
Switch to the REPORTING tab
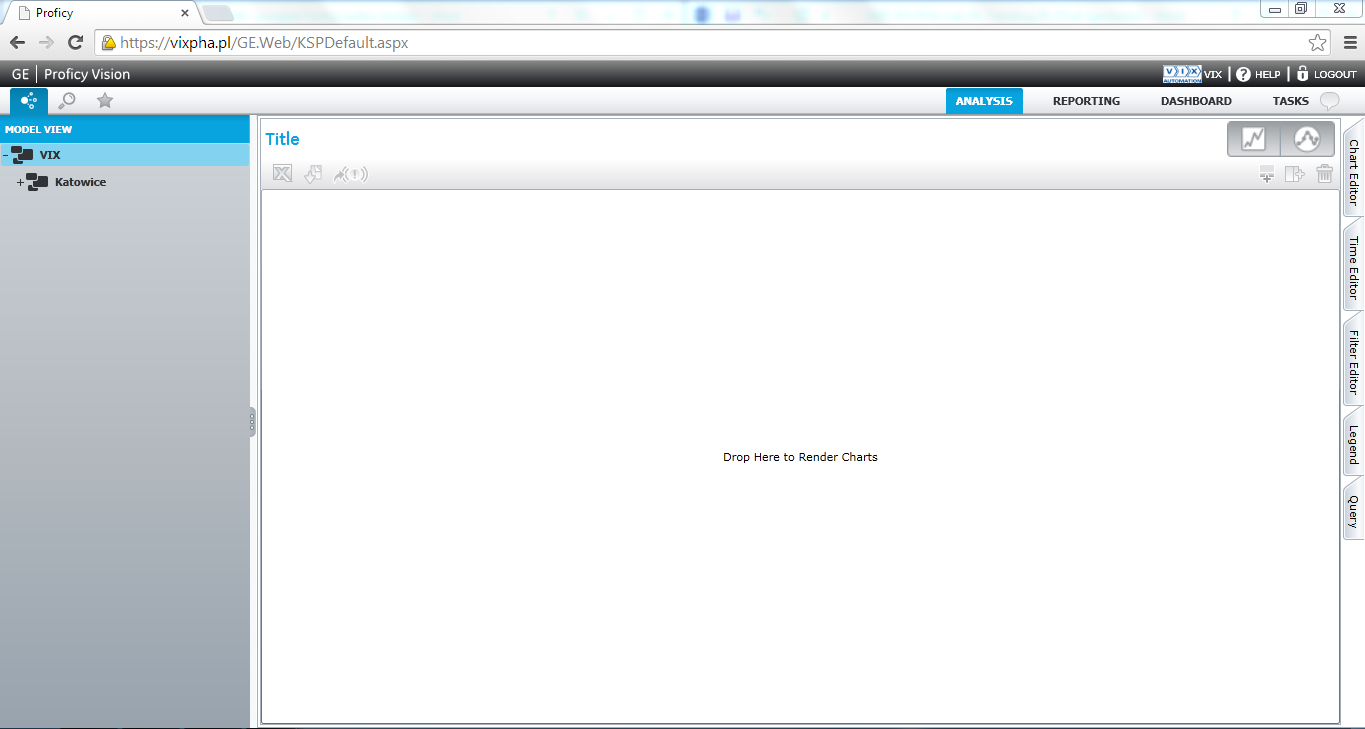tap(1086, 101)
